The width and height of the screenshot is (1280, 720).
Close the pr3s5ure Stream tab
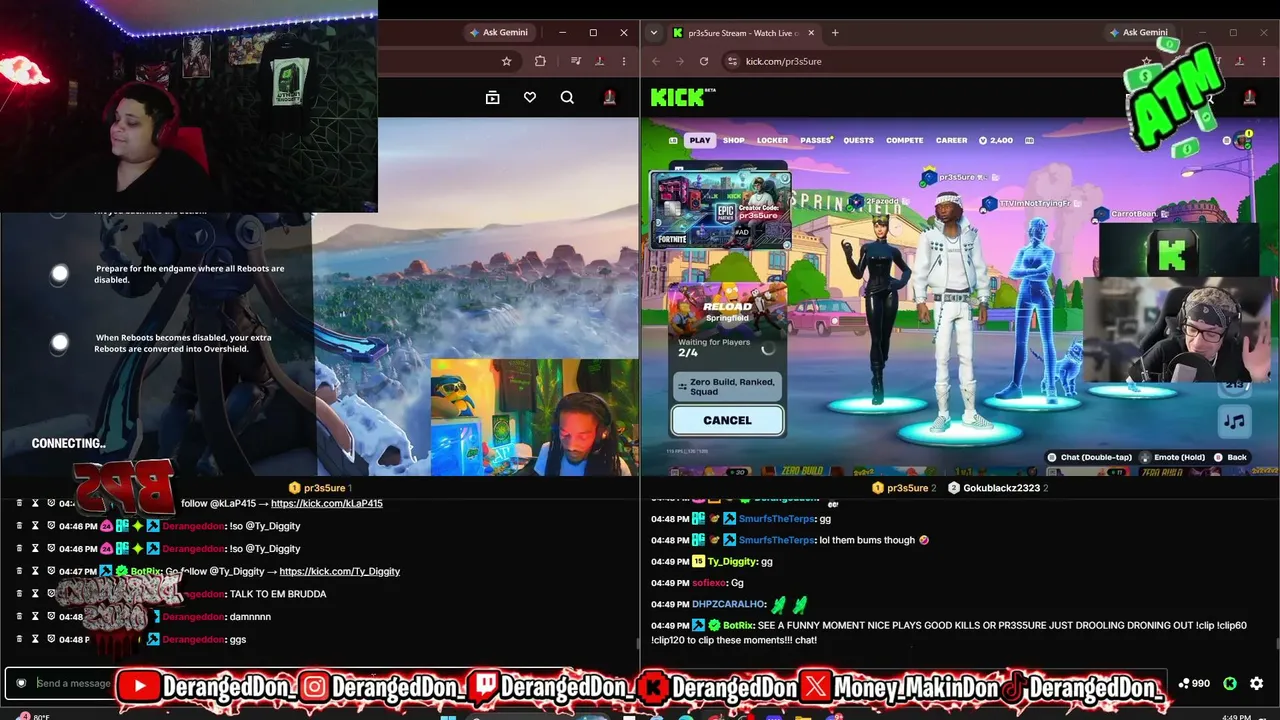click(811, 33)
